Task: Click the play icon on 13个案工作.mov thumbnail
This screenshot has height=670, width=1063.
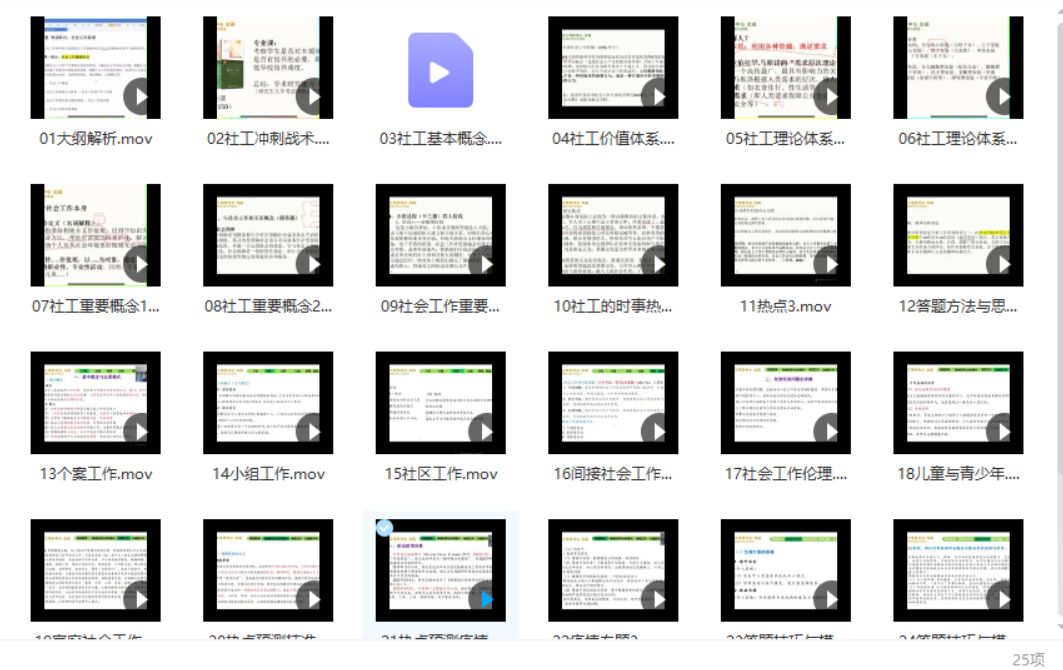Action: [x=138, y=431]
